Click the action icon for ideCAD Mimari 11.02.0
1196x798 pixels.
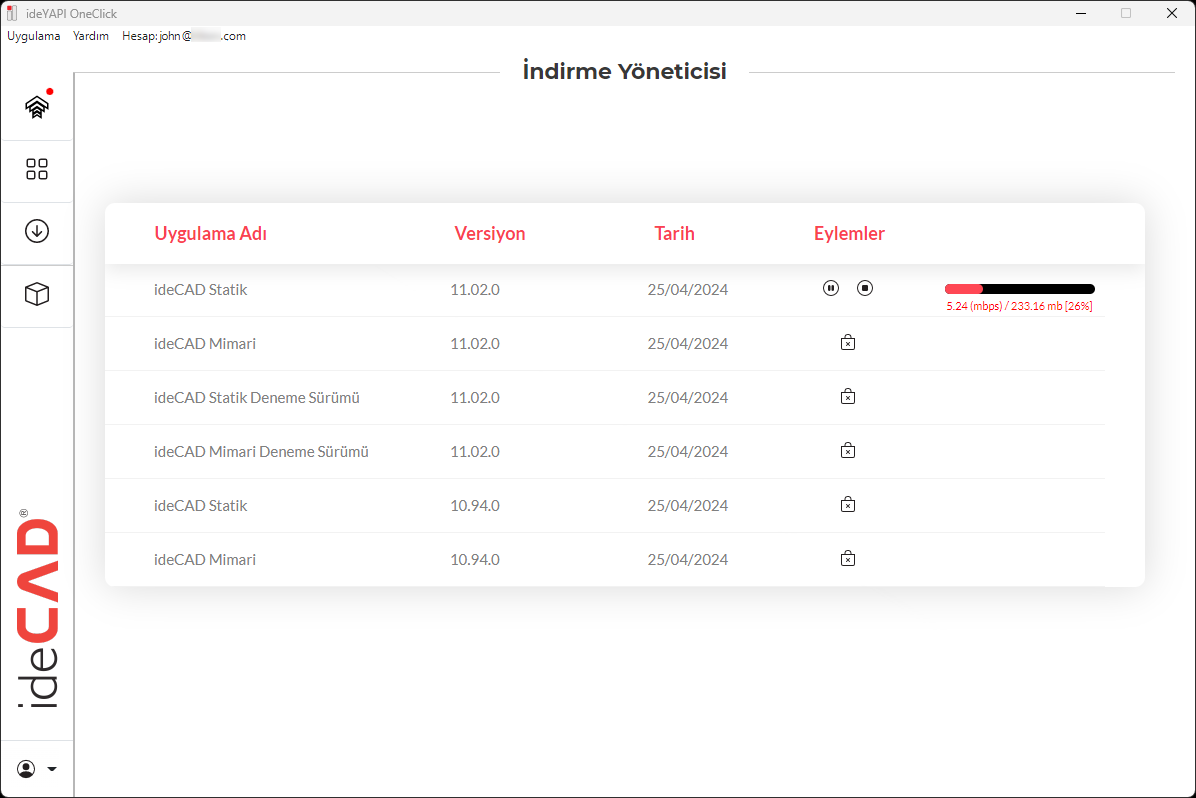[848, 343]
